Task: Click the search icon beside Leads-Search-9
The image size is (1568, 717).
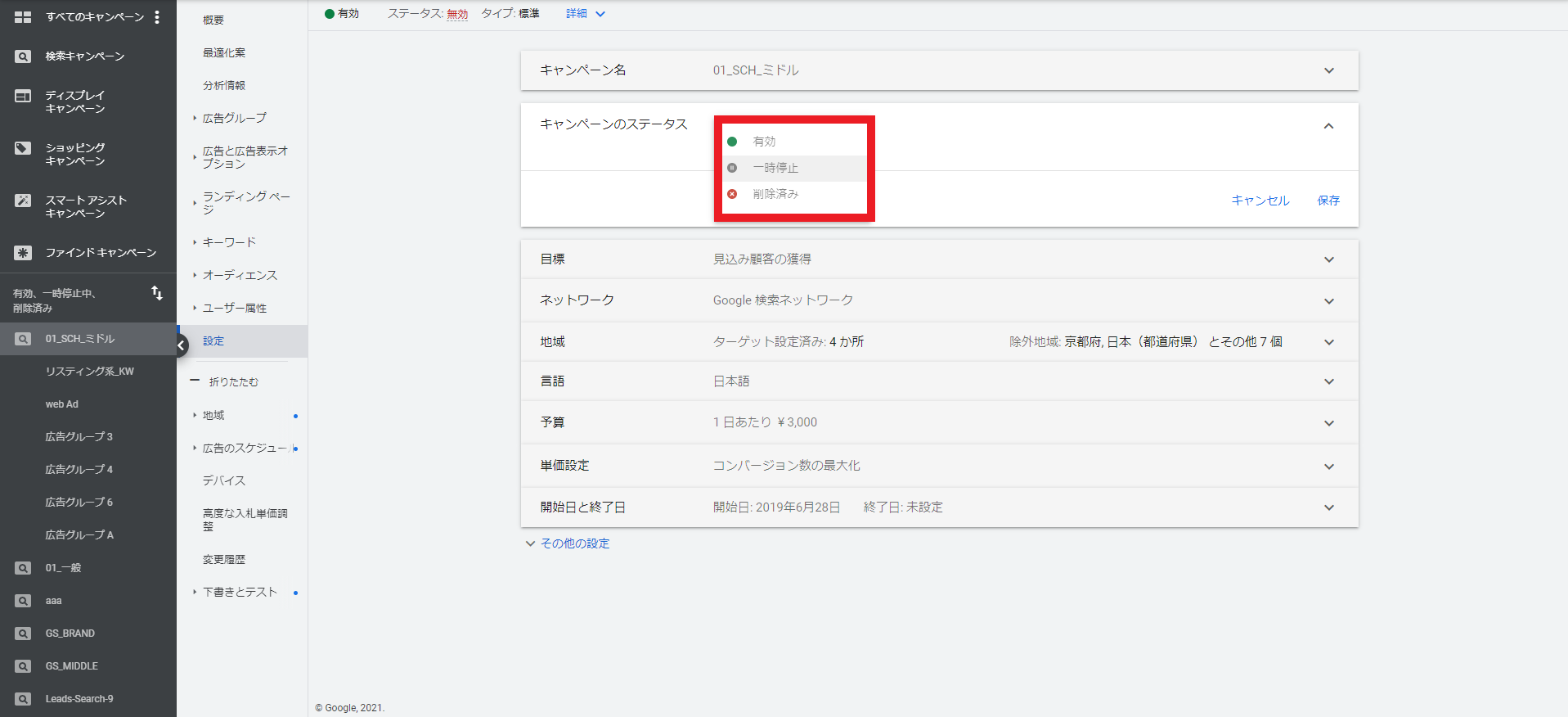Action: (x=23, y=699)
